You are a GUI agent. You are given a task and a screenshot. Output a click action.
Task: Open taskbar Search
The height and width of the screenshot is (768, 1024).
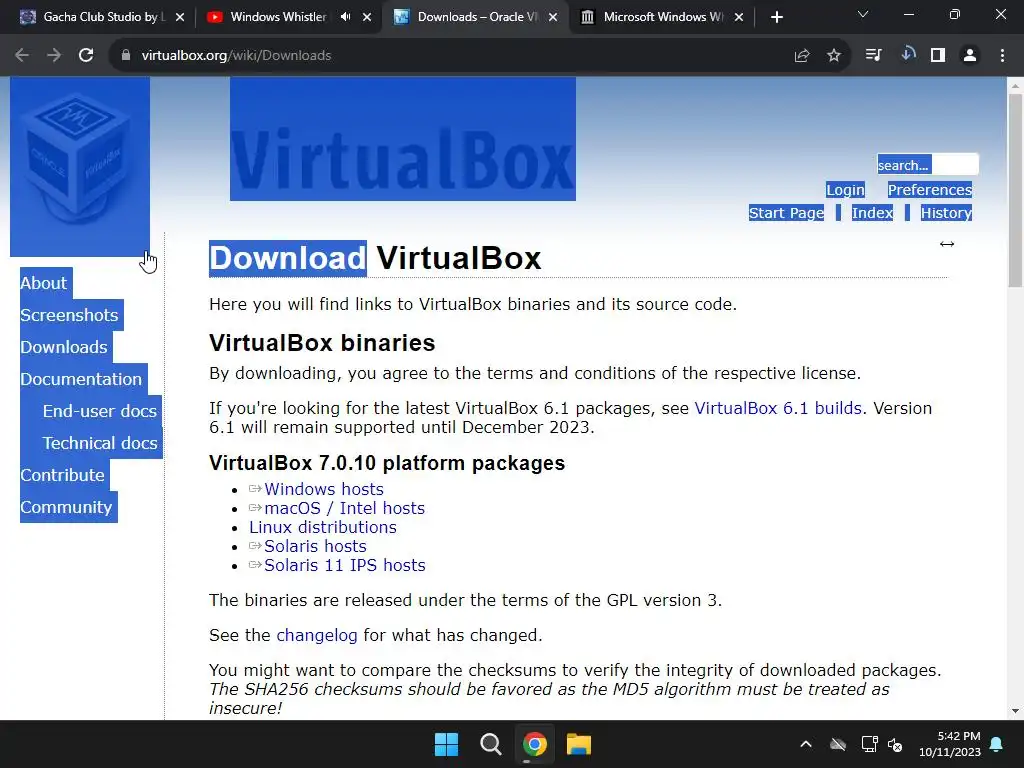point(490,744)
